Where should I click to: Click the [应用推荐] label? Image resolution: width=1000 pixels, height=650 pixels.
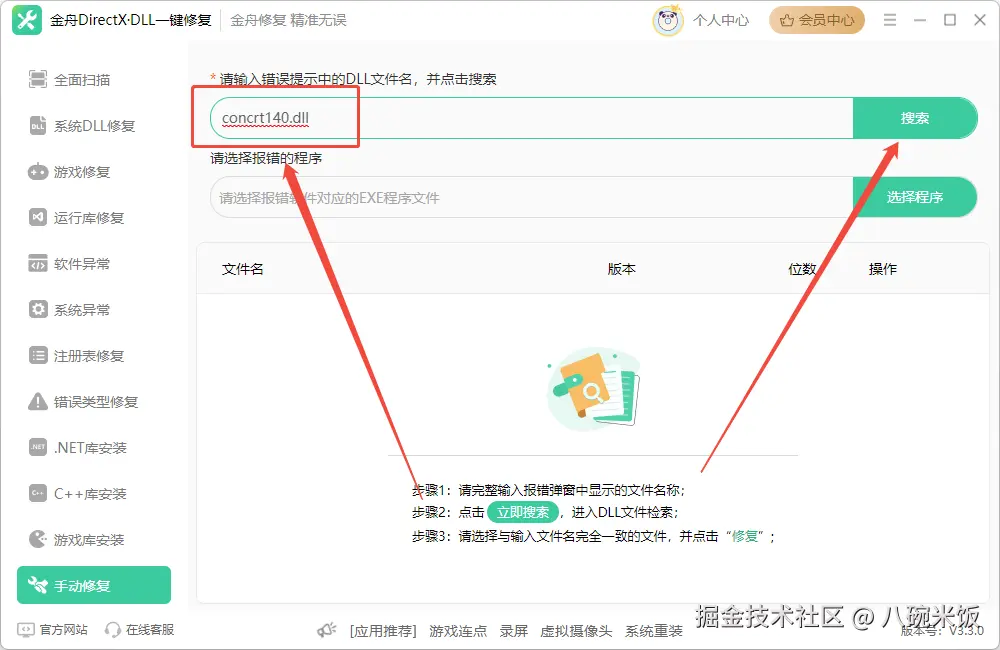click(x=383, y=631)
